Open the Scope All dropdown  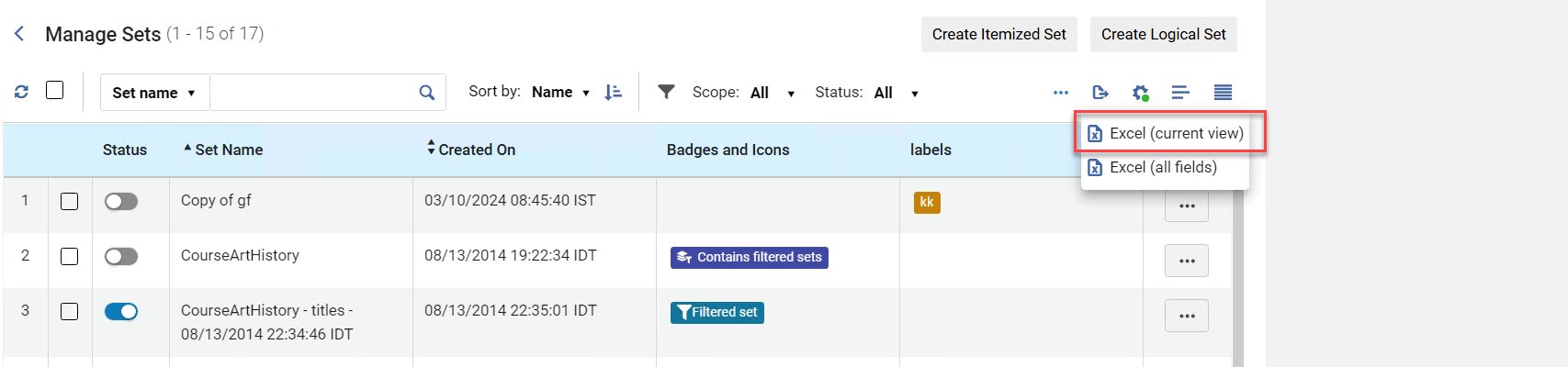(x=773, y=93)
